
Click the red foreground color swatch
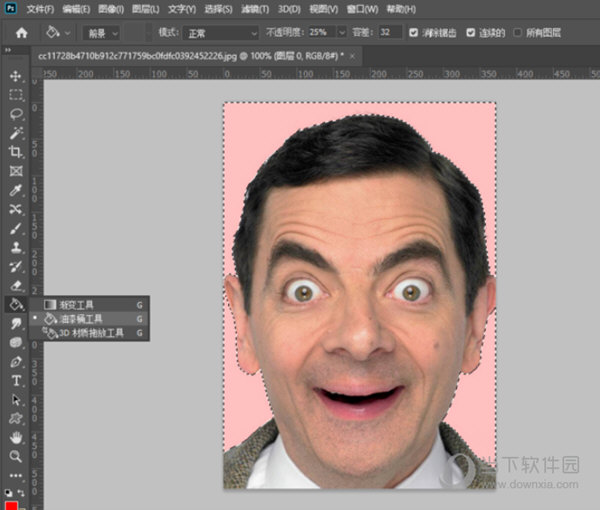[x=11, y=506]
